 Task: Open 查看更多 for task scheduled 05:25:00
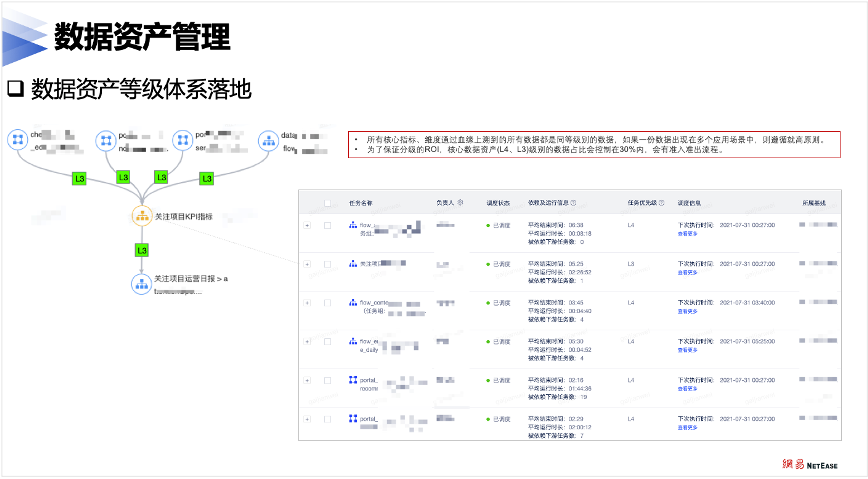[x=688, y=350]
